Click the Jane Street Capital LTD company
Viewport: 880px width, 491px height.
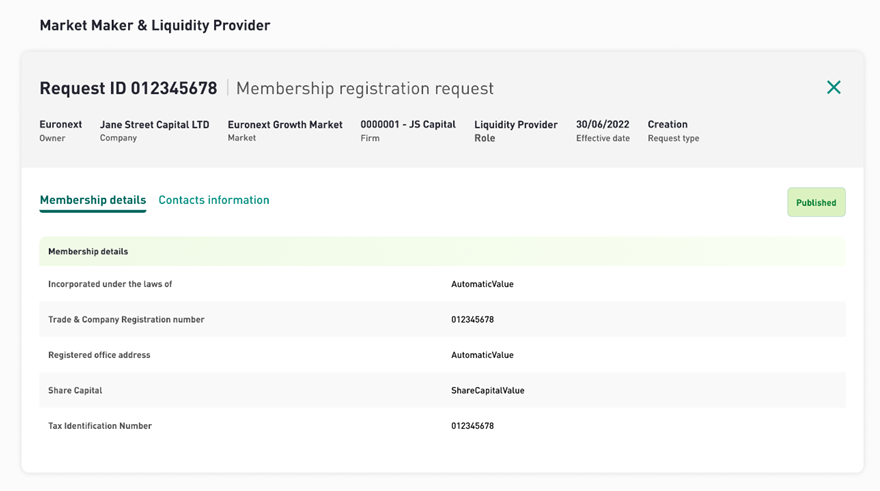pos(155,125)
